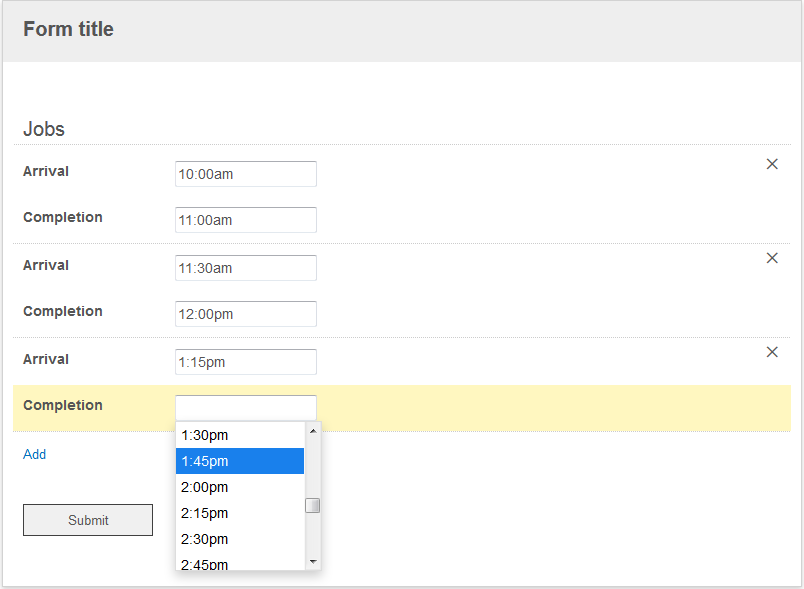
Task: Edit the 1:15pm Arrival field
Action: (246, 362)
